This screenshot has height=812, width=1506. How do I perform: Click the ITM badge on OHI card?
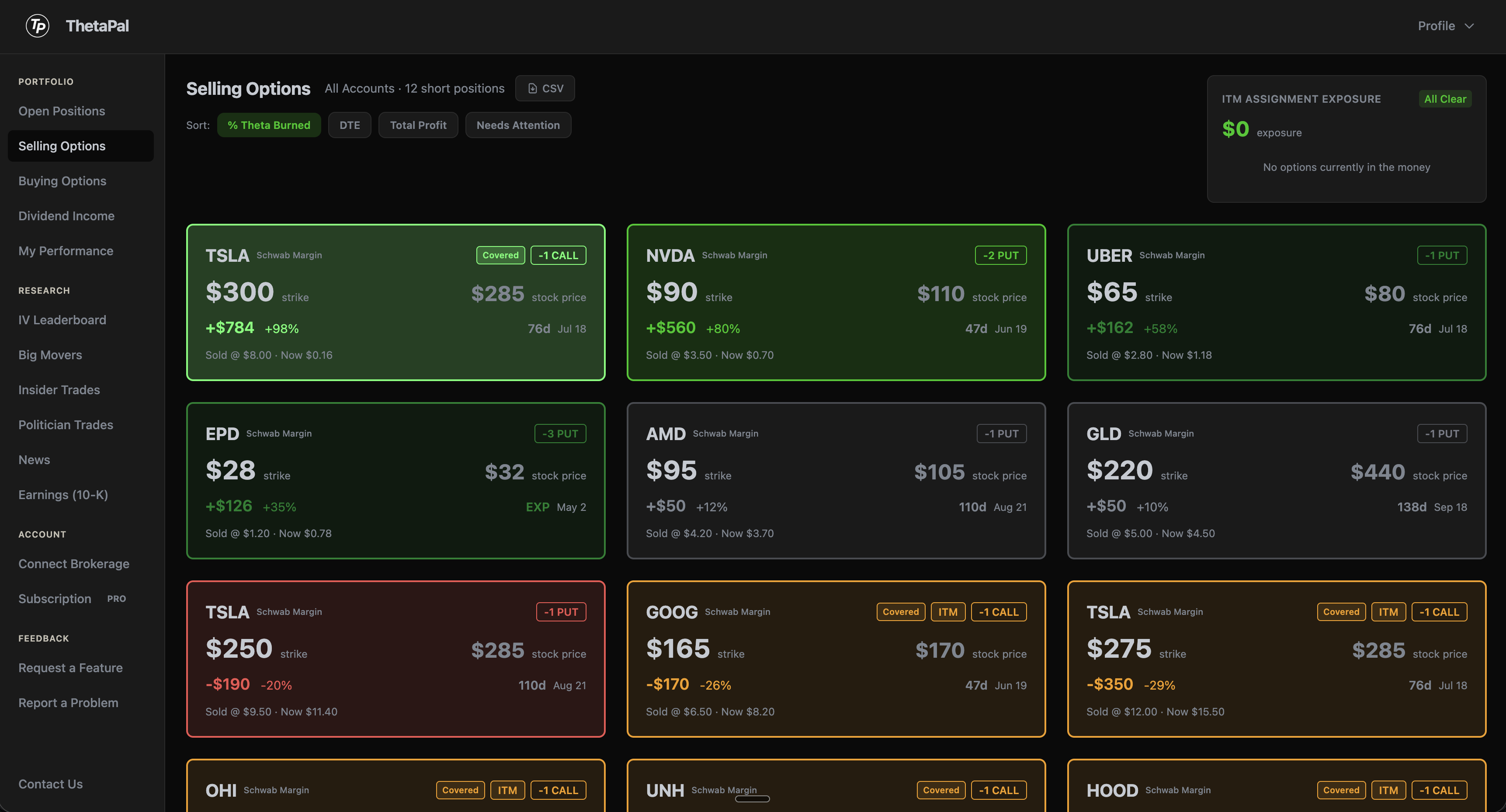[x=507, y=791]
